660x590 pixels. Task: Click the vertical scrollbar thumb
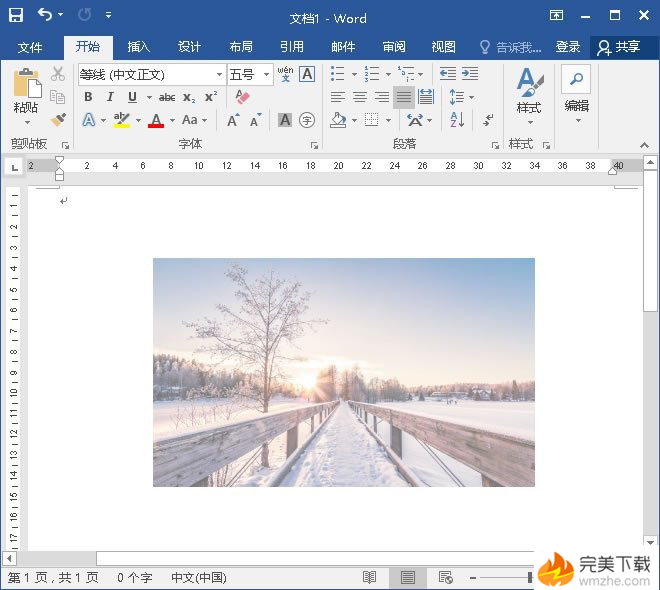[x=650, y=241]
